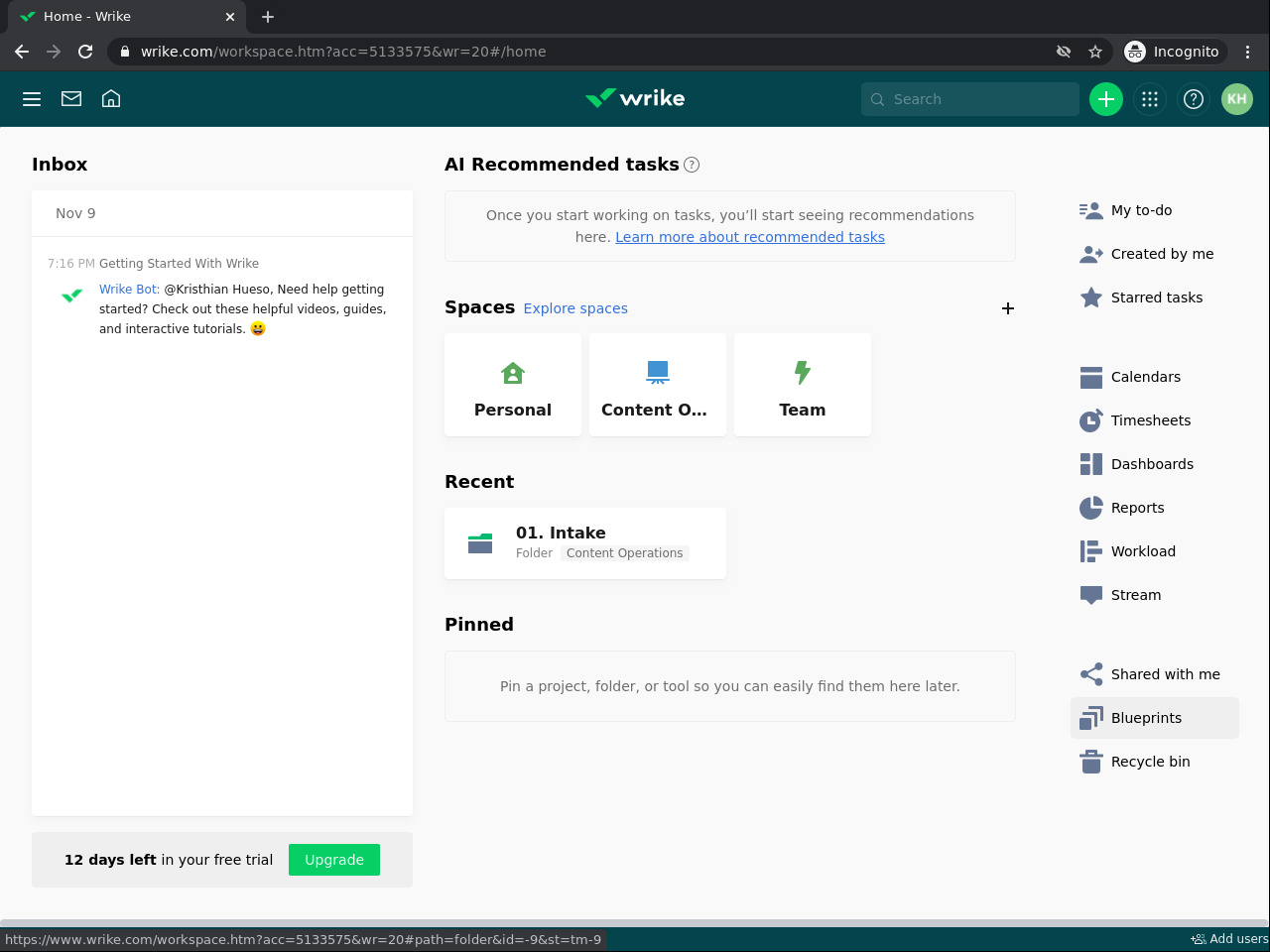Open the Blueprints label

(x=1146, y=718)
